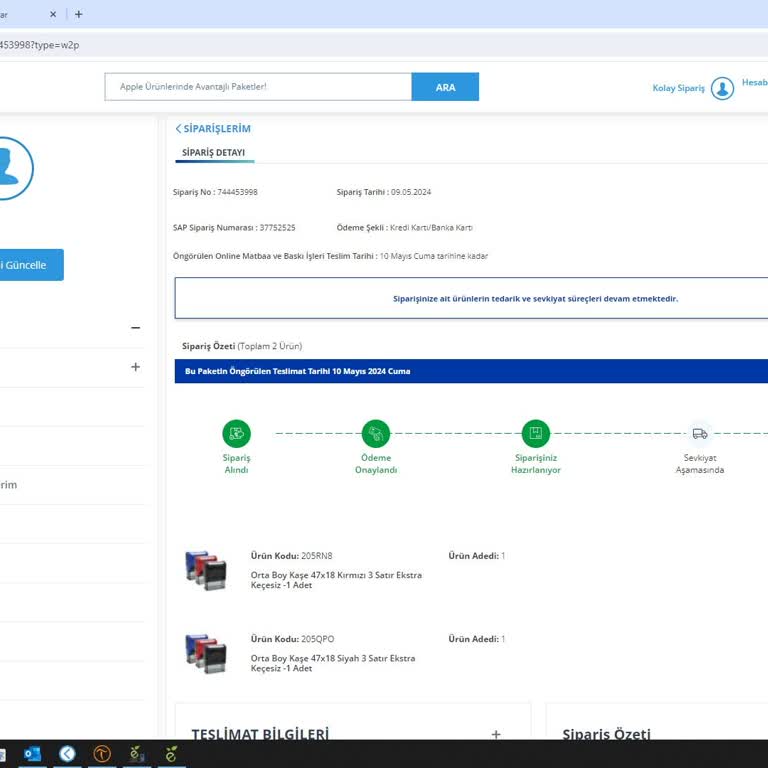
Task: Click Sipariş Tarihi 09.05.2024 text
Action: [384, 192]
